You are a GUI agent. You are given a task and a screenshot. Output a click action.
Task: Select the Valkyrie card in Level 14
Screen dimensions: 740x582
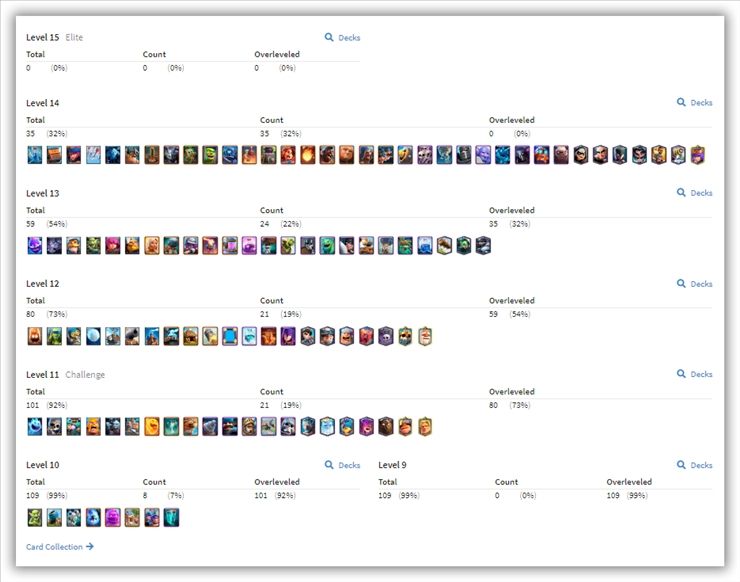[x=288, y=155]
